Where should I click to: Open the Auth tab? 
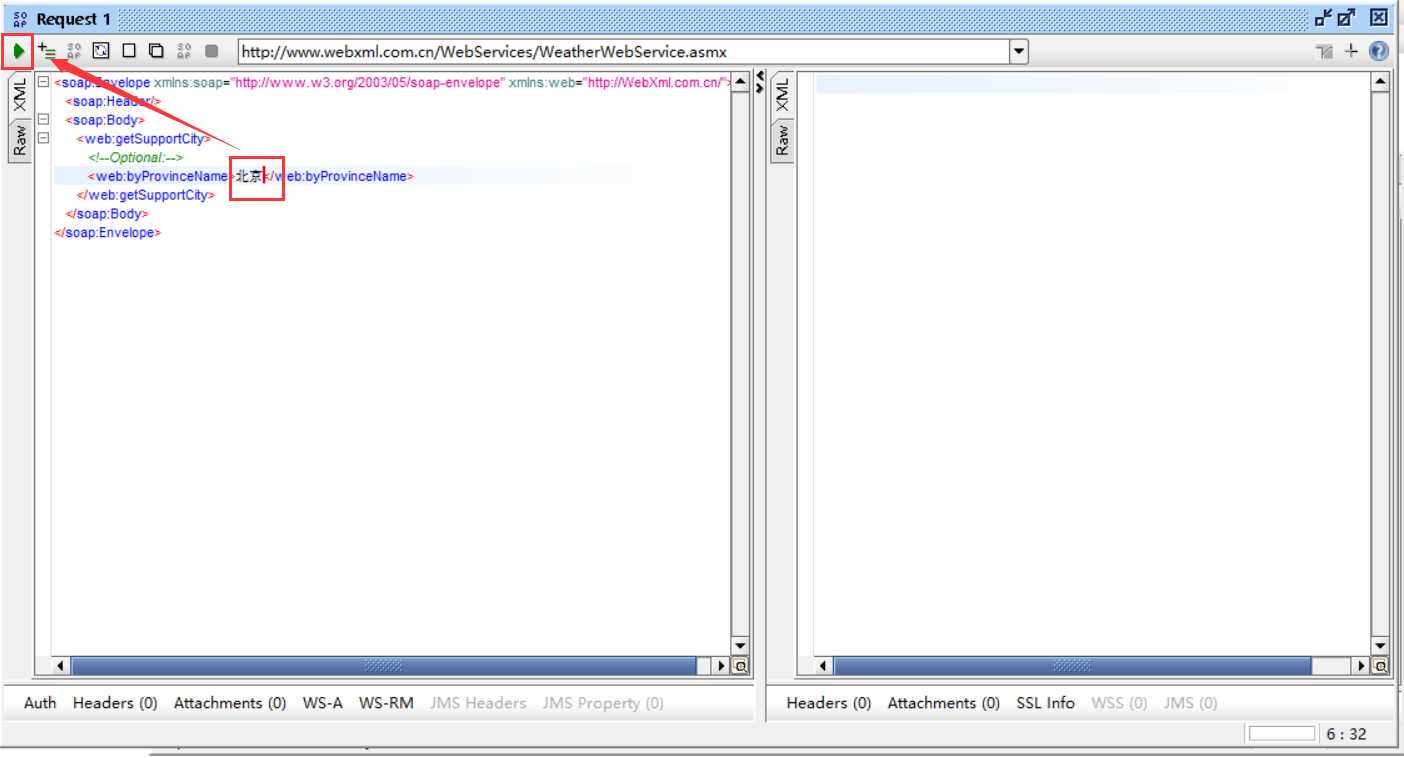click(x=40, y=703)
